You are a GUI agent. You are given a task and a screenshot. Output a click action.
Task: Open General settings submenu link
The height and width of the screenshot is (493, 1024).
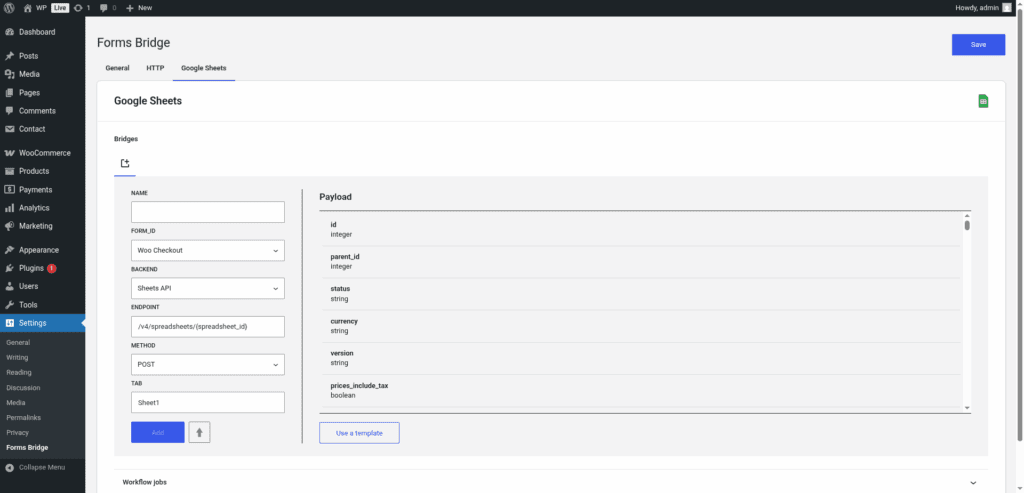[x=18, y=342]
